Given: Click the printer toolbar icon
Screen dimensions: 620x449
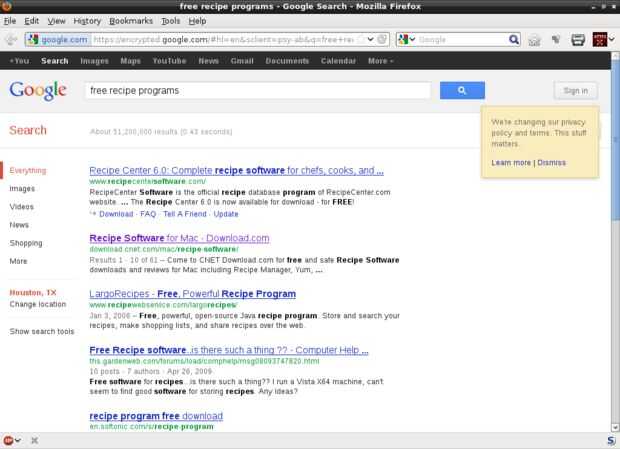Looking at the screenshot, I should tap(578, 40).
